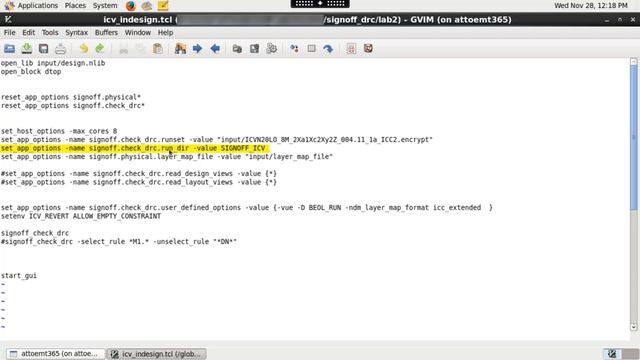Image resolution: width=640 pixels, height=360 pixels.
Task: Click the GVIM window menu icon
Action: click(8, 20)
